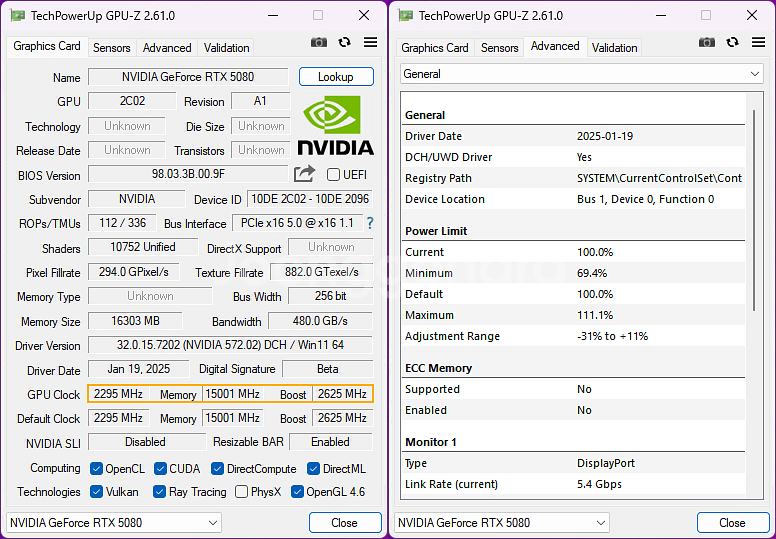Switch to Validation tab in right window
This screenshot has width=776, height=539.
615,48
